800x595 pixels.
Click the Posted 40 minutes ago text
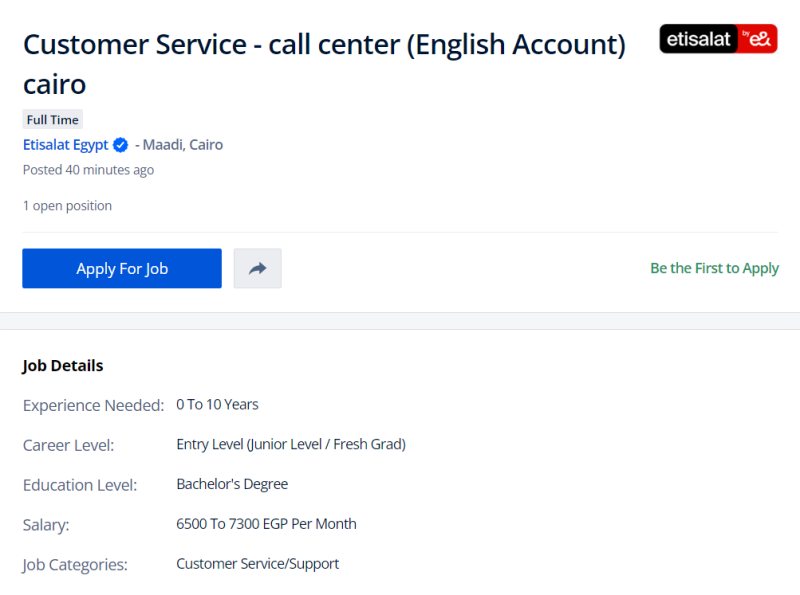click(x=88, y=170)
